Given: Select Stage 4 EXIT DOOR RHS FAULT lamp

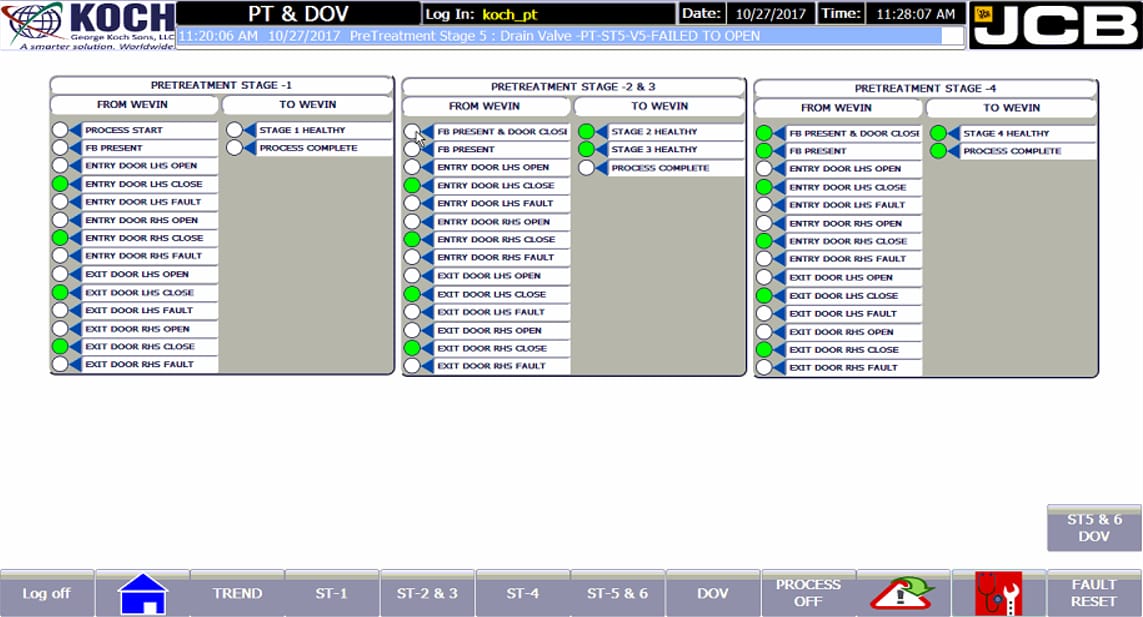Looking at the screenshot, I should click(764, 368).
